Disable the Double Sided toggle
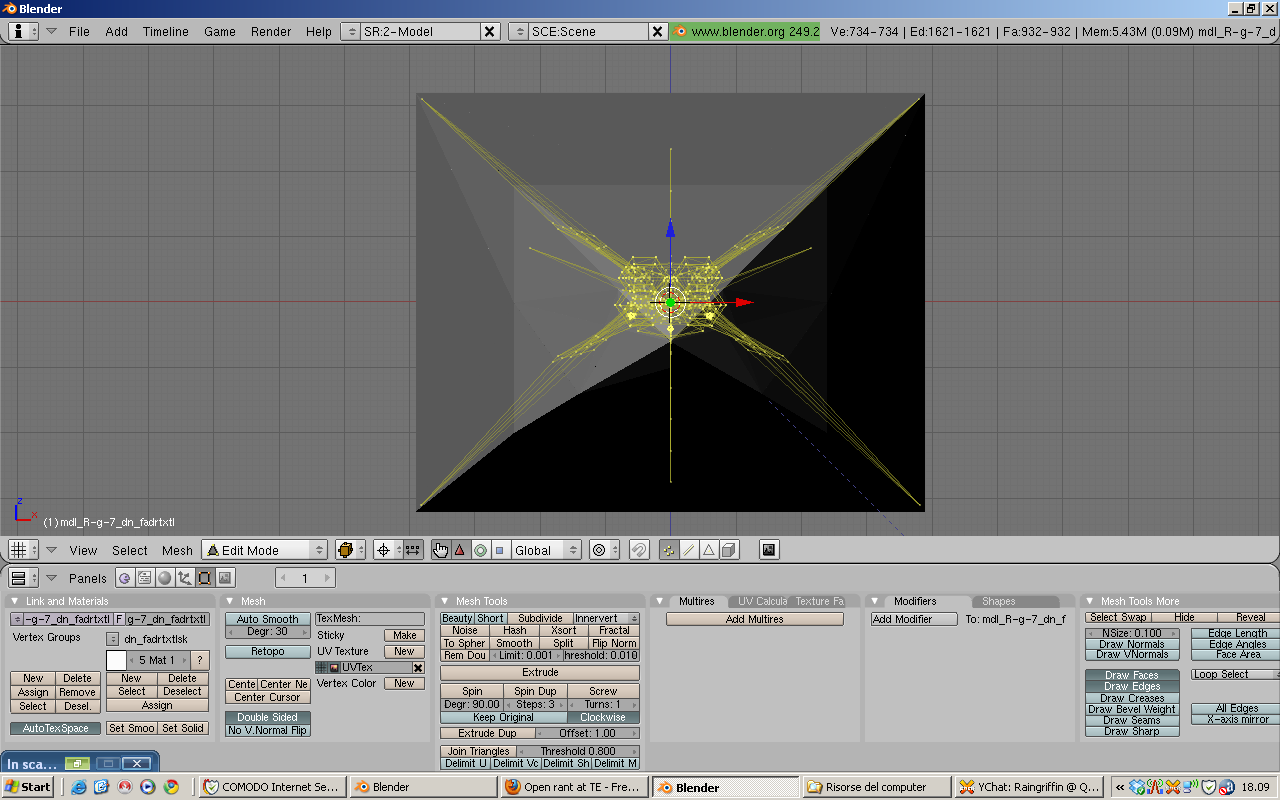The width and height of the screenshot is (1280, 800). tap(267, 717)
